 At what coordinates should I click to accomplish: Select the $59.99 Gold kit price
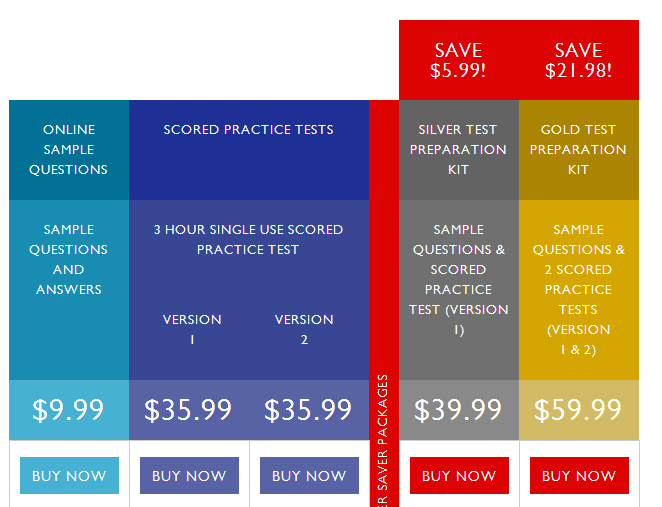click(x=579, y=410)
